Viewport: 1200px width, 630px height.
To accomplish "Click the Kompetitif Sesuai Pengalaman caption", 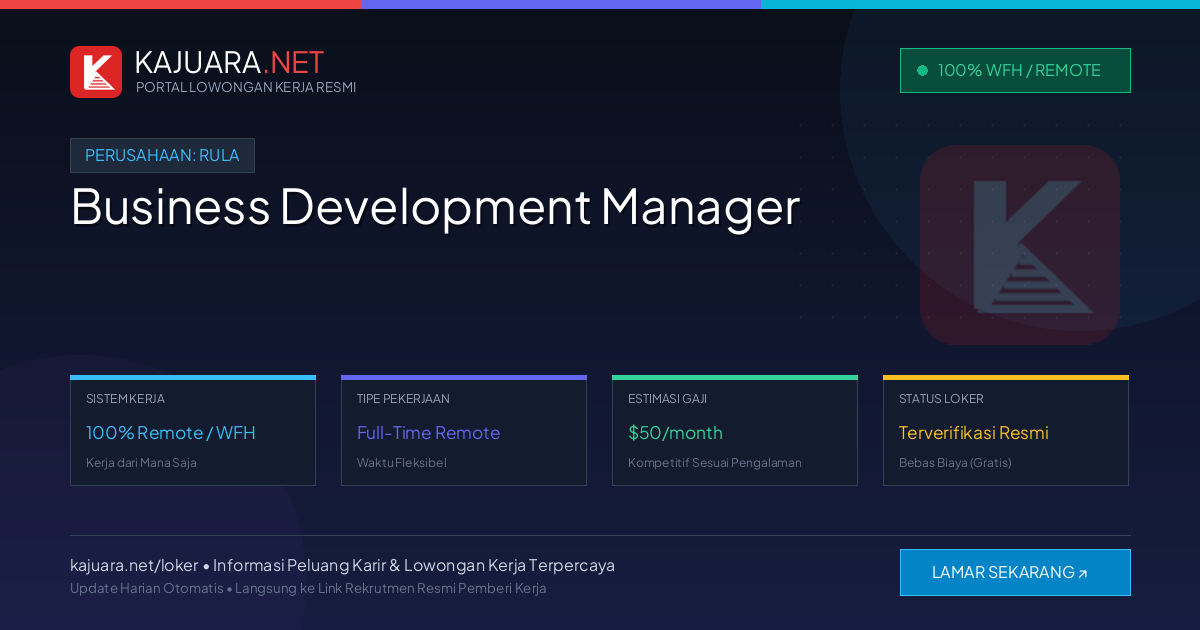I will [x=715, y=463].
